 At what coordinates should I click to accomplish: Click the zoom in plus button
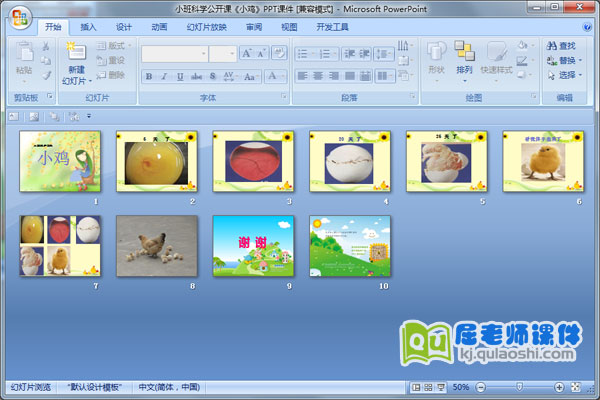(559, 387)
